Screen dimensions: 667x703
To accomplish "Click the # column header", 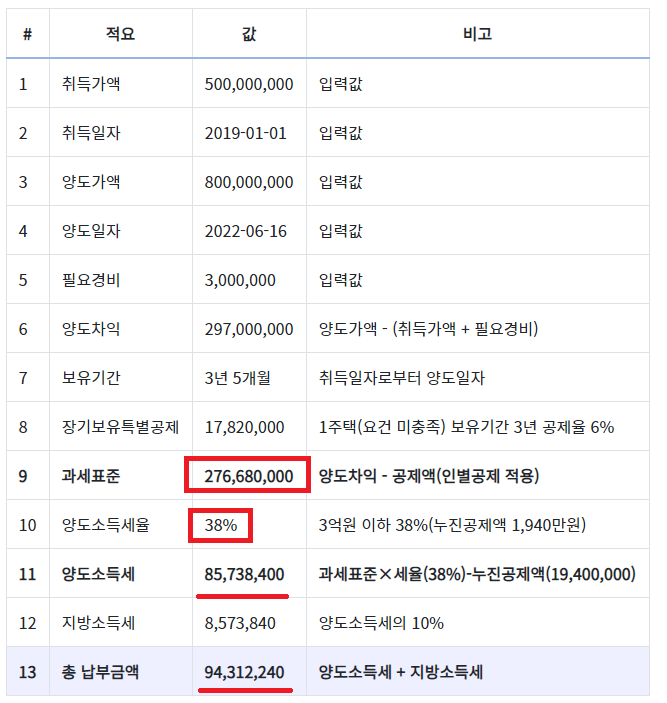I will point(28,34).
